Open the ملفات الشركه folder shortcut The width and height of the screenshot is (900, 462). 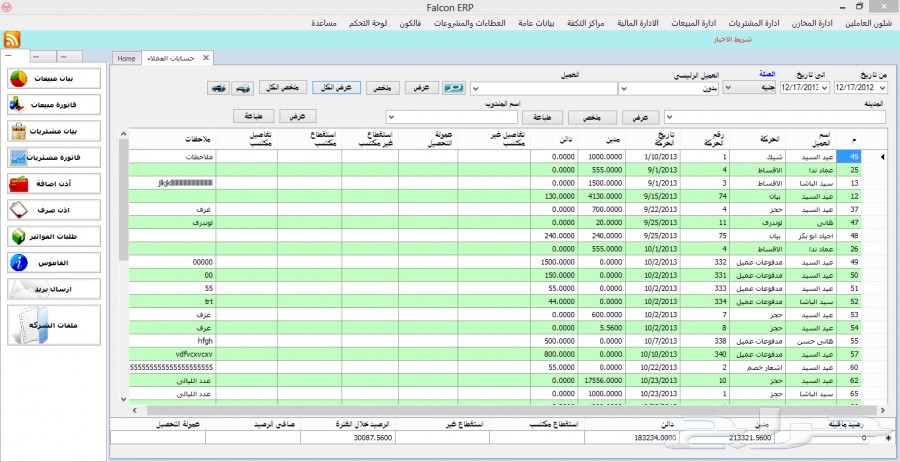[x=54, y=325]
